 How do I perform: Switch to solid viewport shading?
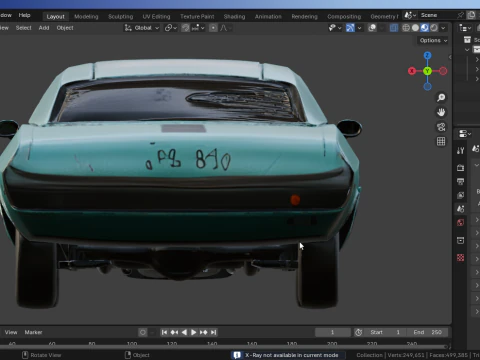415,28
